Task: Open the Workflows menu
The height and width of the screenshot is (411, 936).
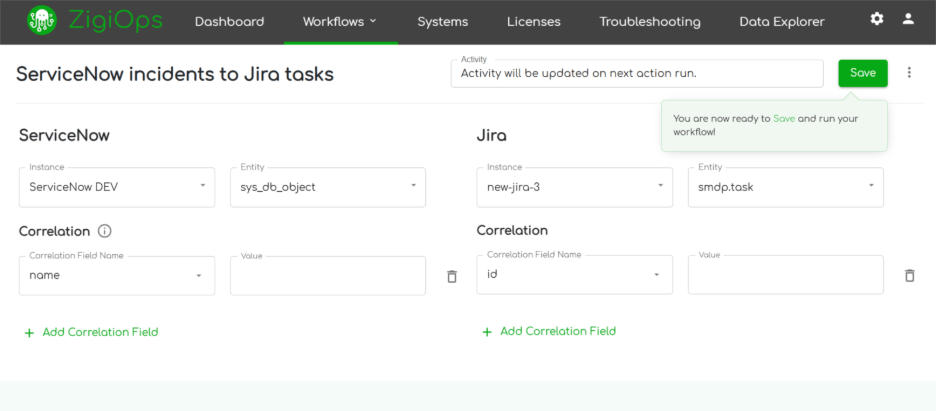Action: 340,22
